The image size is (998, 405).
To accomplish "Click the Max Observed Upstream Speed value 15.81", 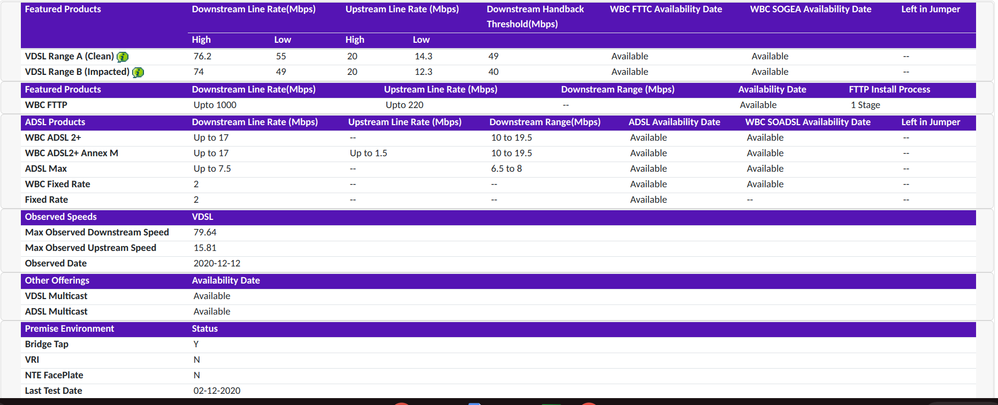I will tap(204, 247).
